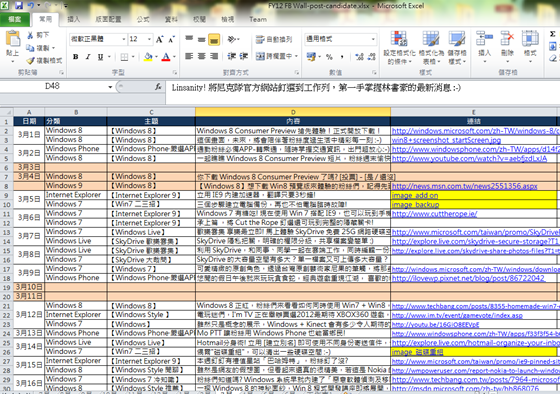Toggle Wrap Text (自動換列)
This screenshot has height=394, width=560.
(x=274, y=39)
